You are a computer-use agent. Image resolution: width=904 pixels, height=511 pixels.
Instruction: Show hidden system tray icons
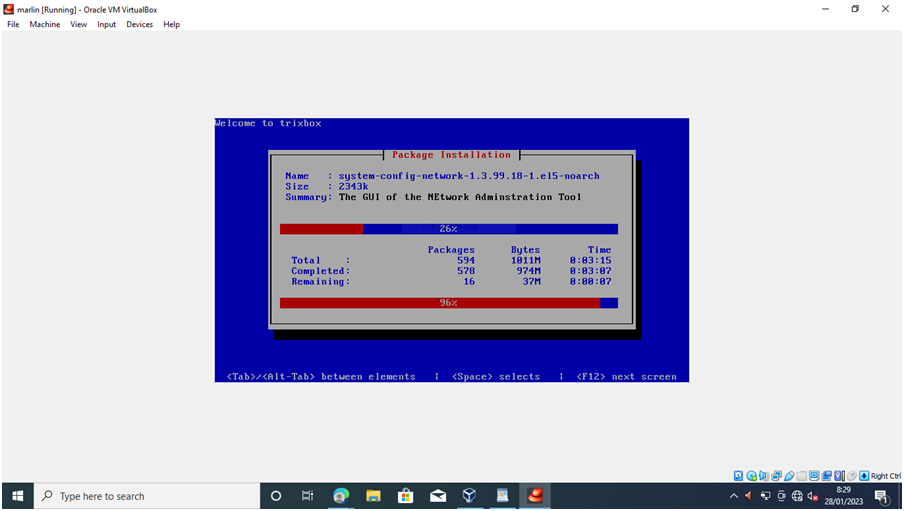pyautogui.click(x=733, y=496)
